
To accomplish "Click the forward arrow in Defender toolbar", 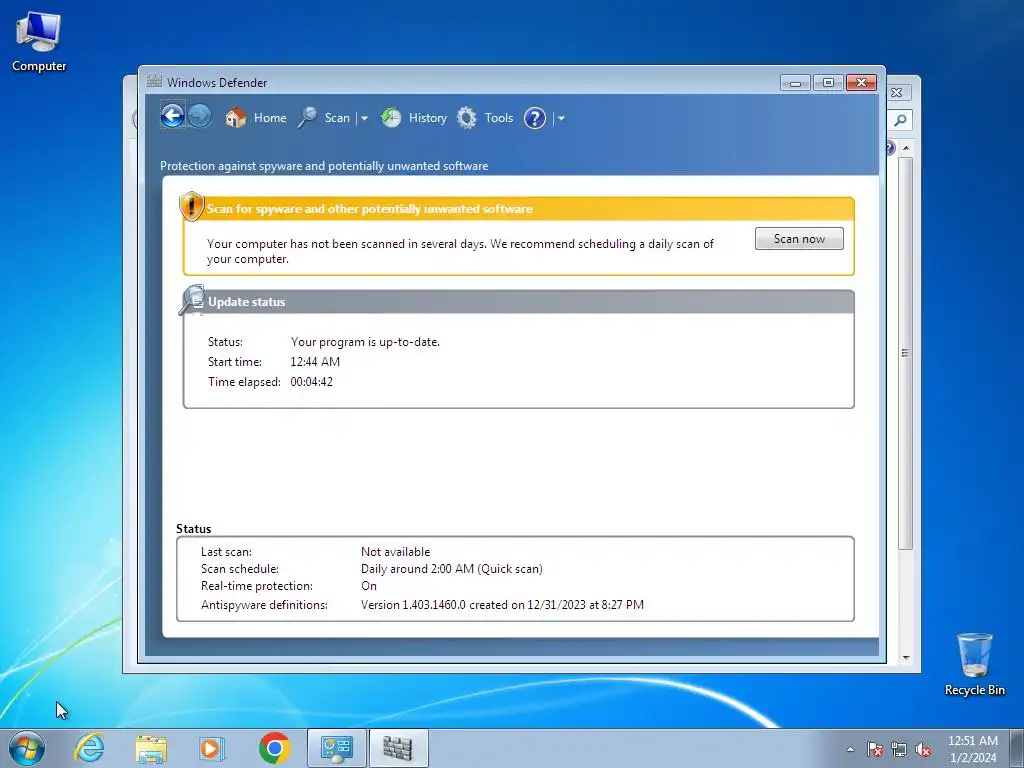I will pos(200,117).
